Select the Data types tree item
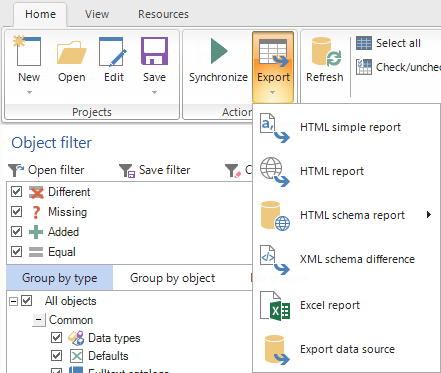This screenshot has height=373, width=441. (x=114, y=338)
